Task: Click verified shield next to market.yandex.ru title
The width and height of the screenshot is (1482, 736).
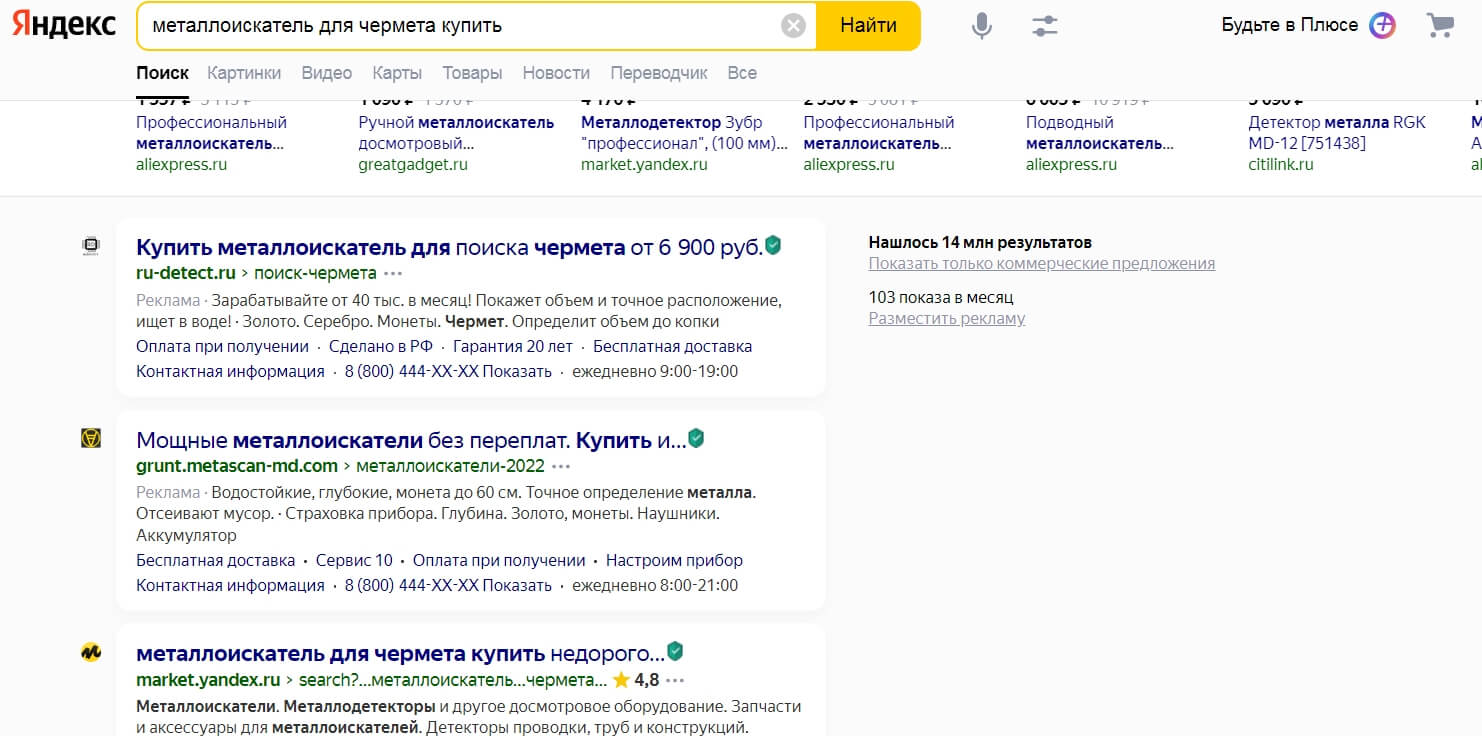Action: click(x=675, y=652)
